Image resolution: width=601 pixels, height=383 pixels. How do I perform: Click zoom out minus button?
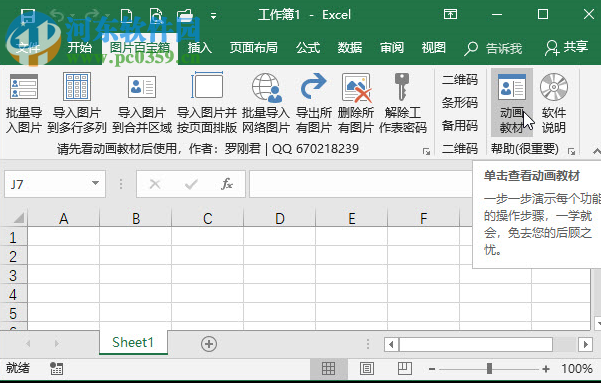click(x=432, y=369)
